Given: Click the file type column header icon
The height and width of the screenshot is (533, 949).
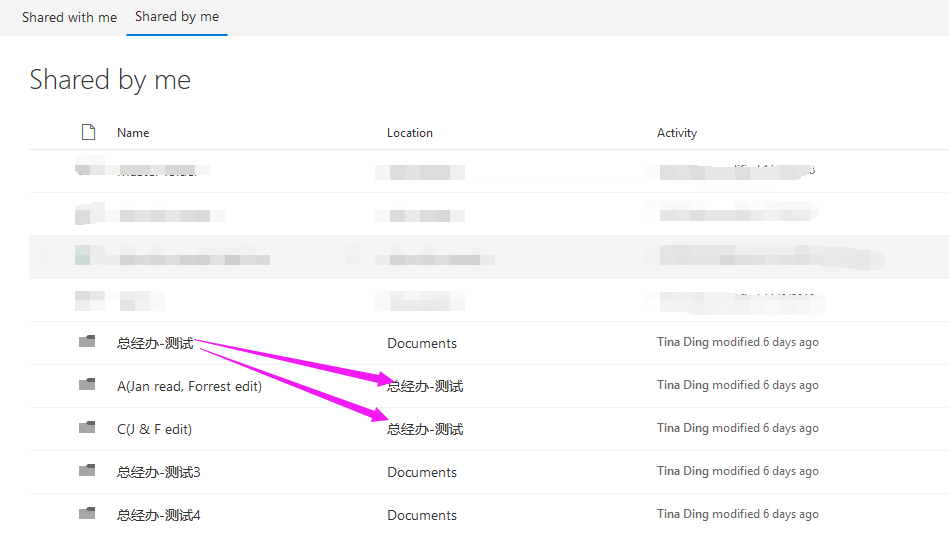Looking at the screenshot, I should click(88, 132).
